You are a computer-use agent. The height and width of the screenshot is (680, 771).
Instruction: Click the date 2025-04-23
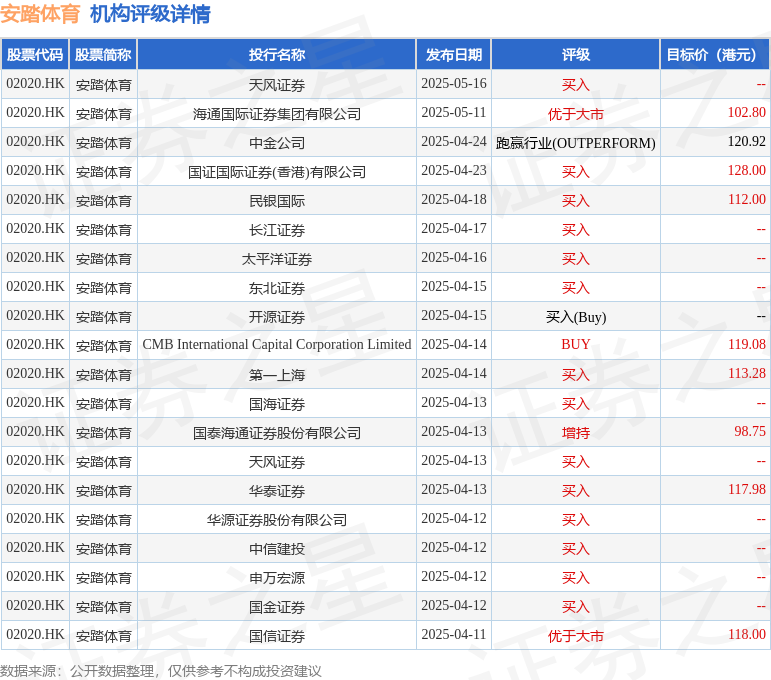[454, 171]
